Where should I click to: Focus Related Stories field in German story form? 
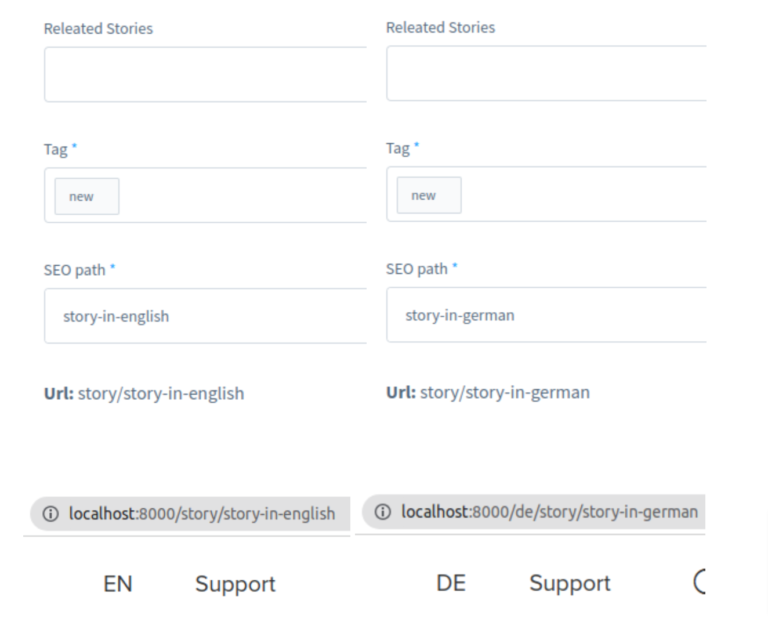pos(546,74)
